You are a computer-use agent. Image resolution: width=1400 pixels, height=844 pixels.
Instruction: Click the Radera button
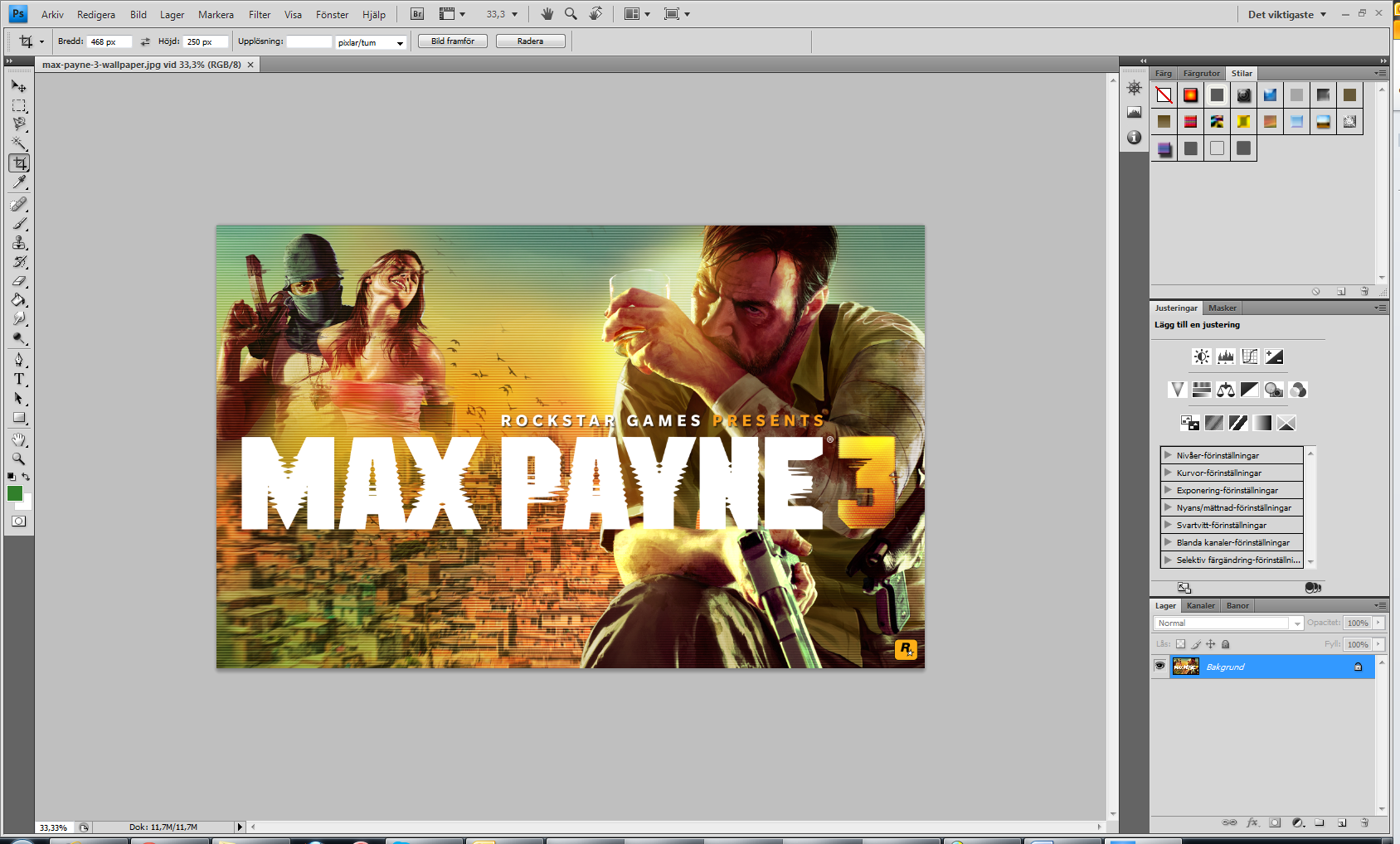click(530, 41)
